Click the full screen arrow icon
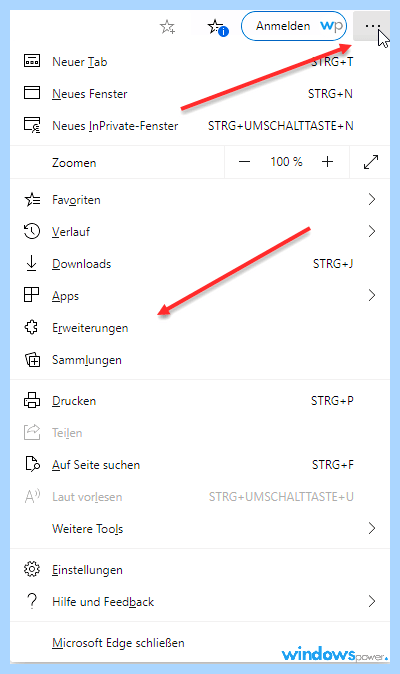 point(370,162)
